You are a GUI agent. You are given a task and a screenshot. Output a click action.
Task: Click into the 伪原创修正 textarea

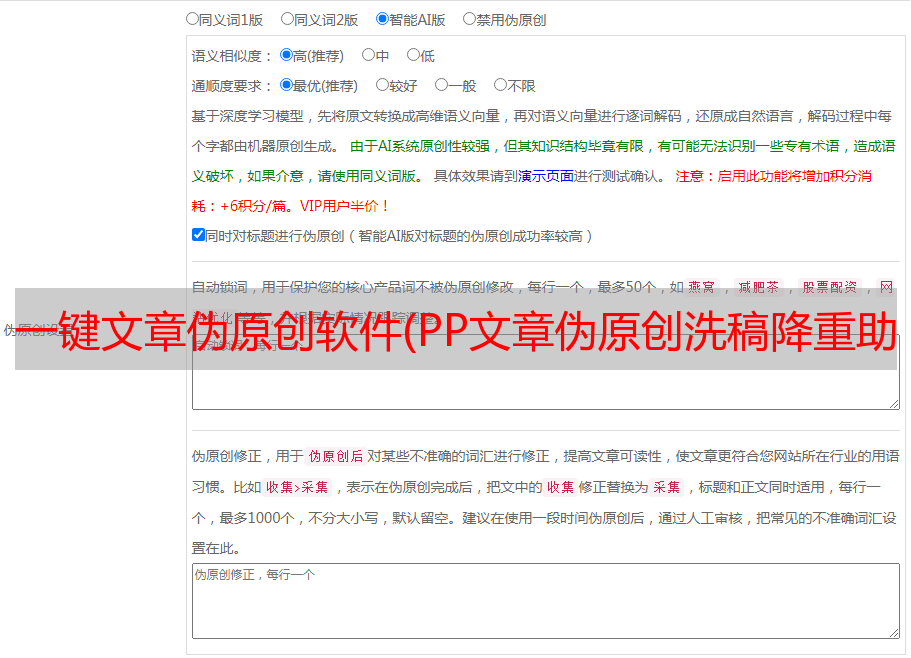pyautogui.click(x=546, y=601)
